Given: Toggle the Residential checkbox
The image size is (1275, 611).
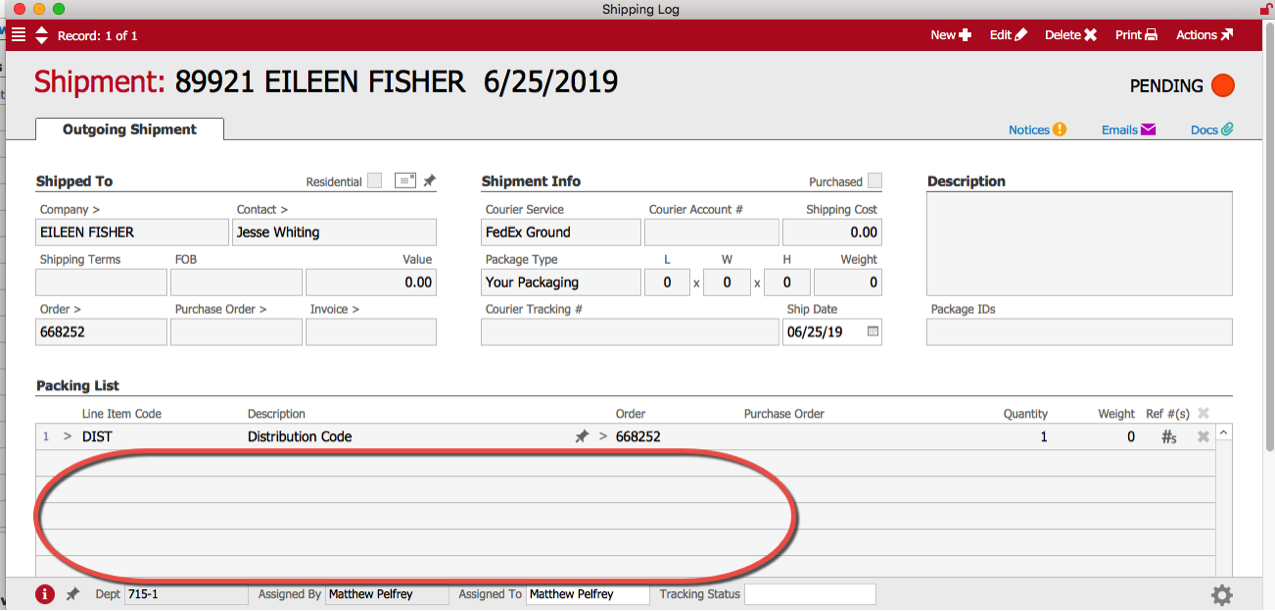Looking at the screenshot, I should [374, 181].
